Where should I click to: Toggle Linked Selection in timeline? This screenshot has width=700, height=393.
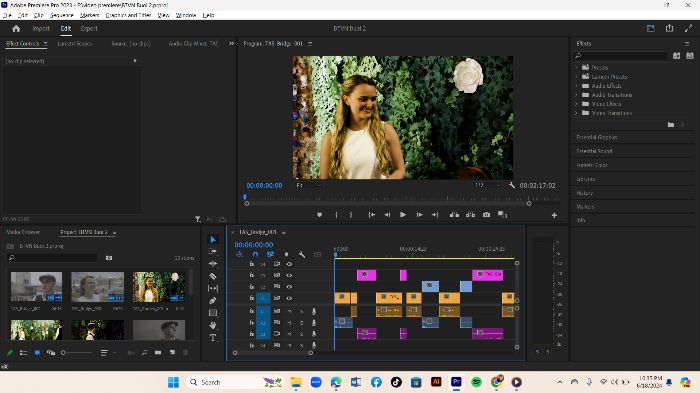[x=270, y=254]
